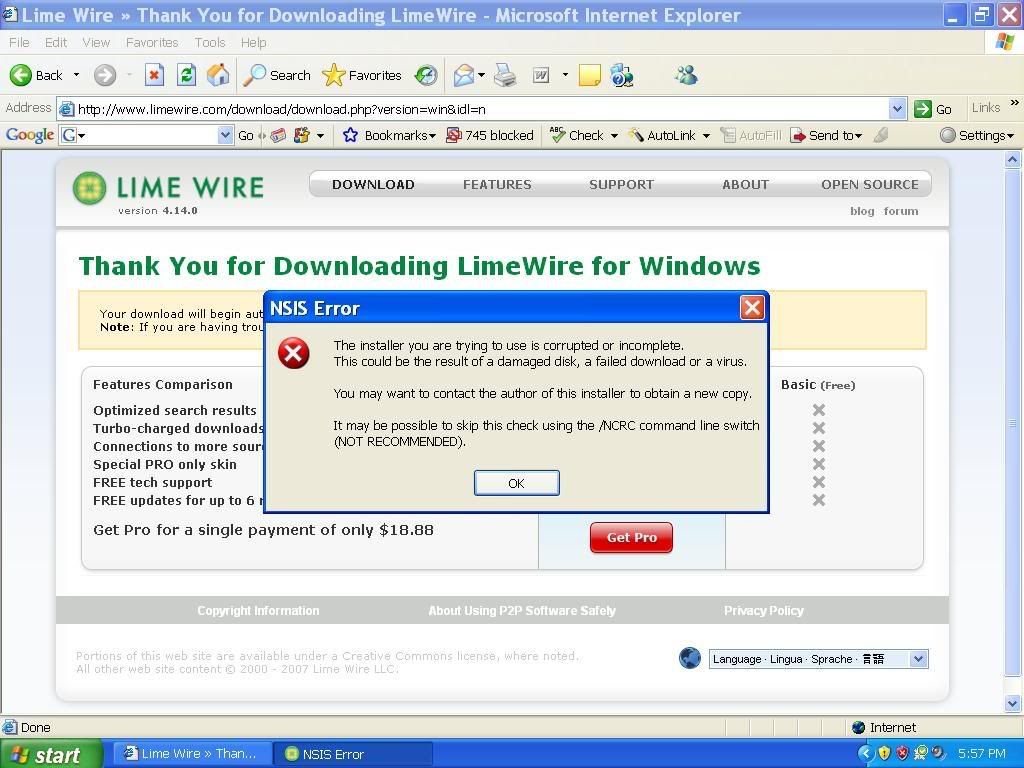Open the SUPPORT tab on LimeWire site
The height and width of the screenshot is (768, 1024).
pos(621,185)
